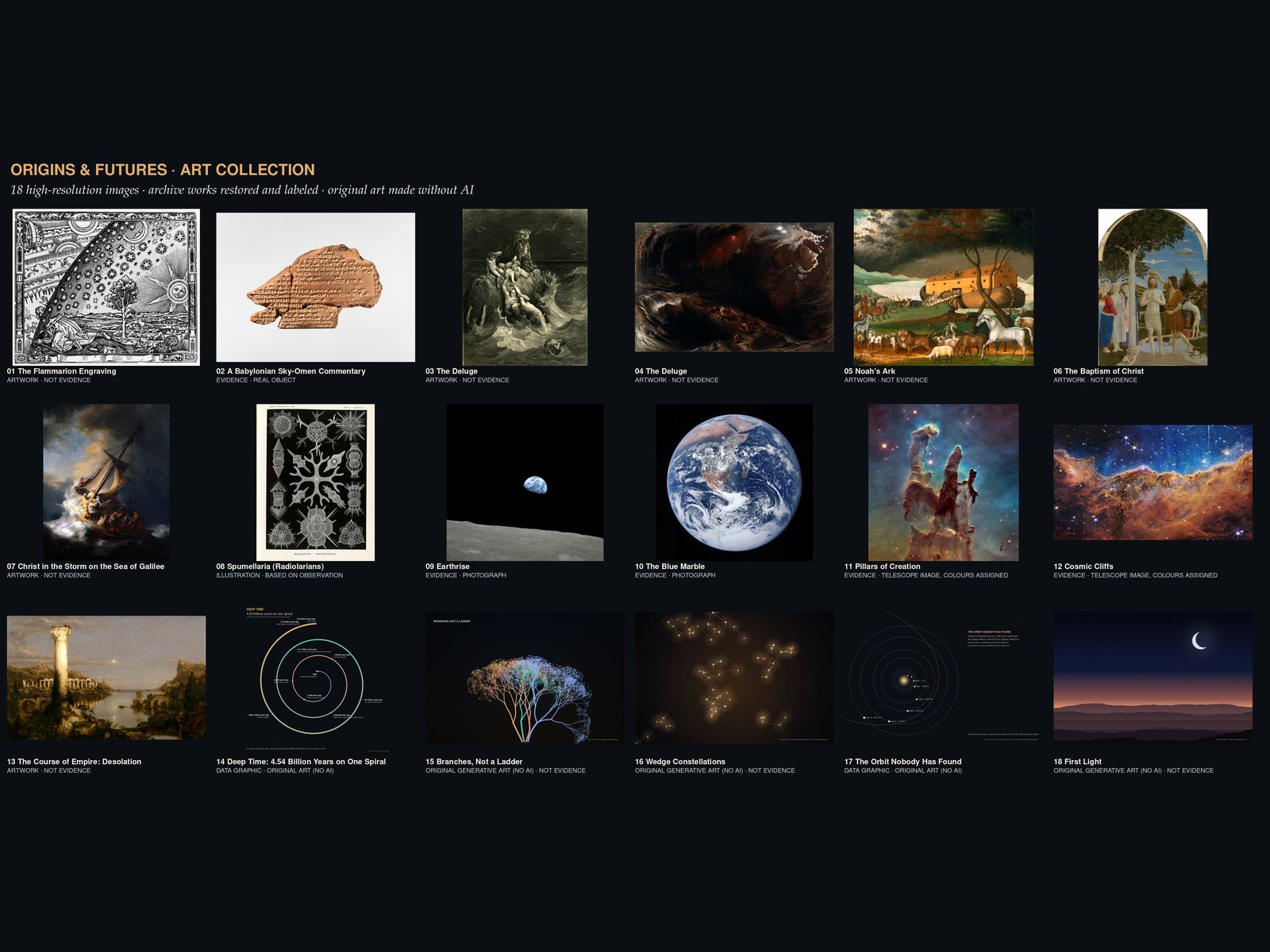The height and width of the screenshot is (952, 1270).
Task: Open The Baptism of Christ thumbnail
Action: click(1153, 287)
